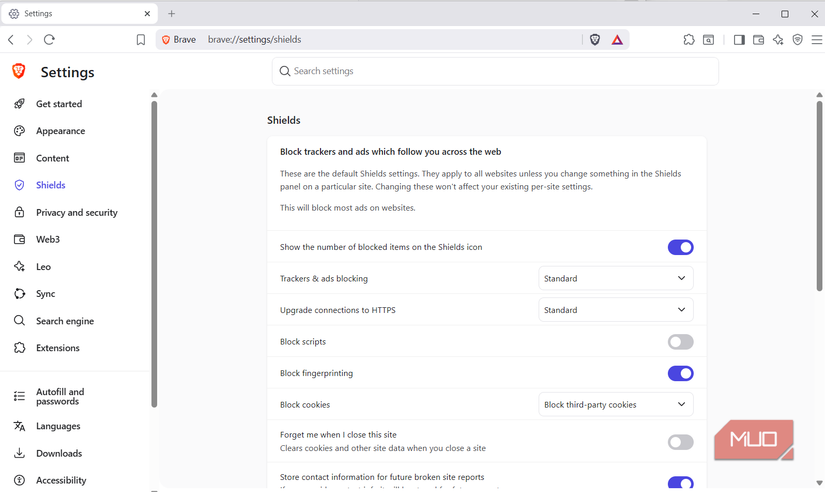Open Upgrade connections to HTTPS dropdown

[616, 310]
